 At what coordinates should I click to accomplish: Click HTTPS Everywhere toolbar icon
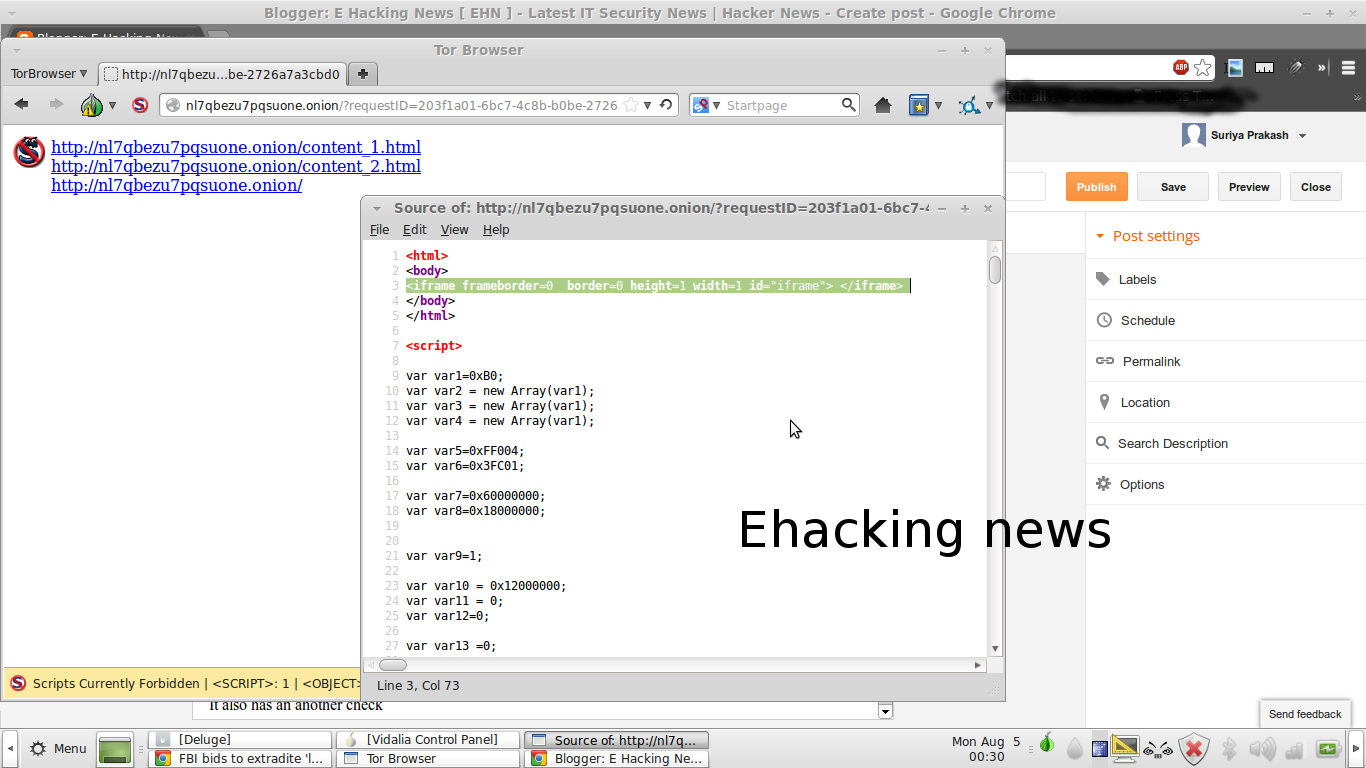pyautogui.click(x=969, y=105)
